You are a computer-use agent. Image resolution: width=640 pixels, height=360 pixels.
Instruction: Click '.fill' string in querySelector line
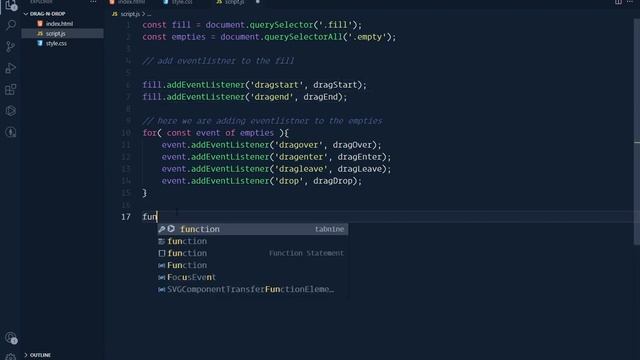[x=335, y=25]
